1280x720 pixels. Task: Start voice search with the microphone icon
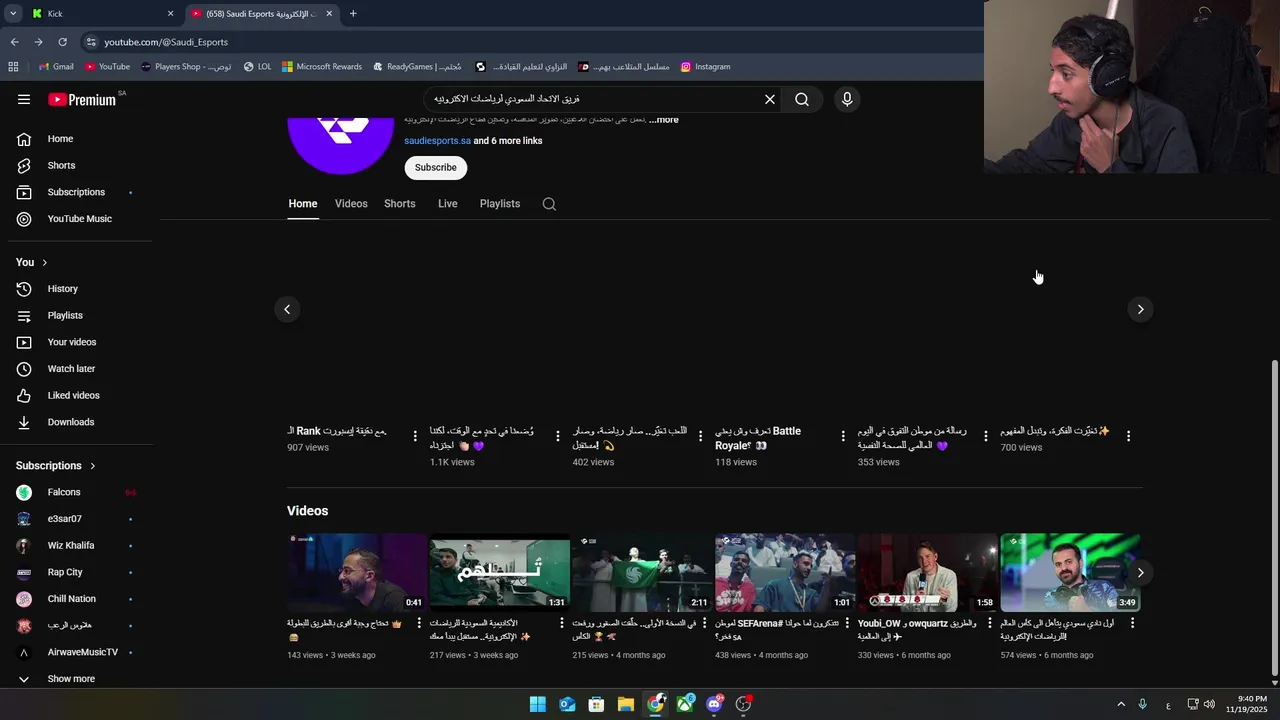pos(847,99)
